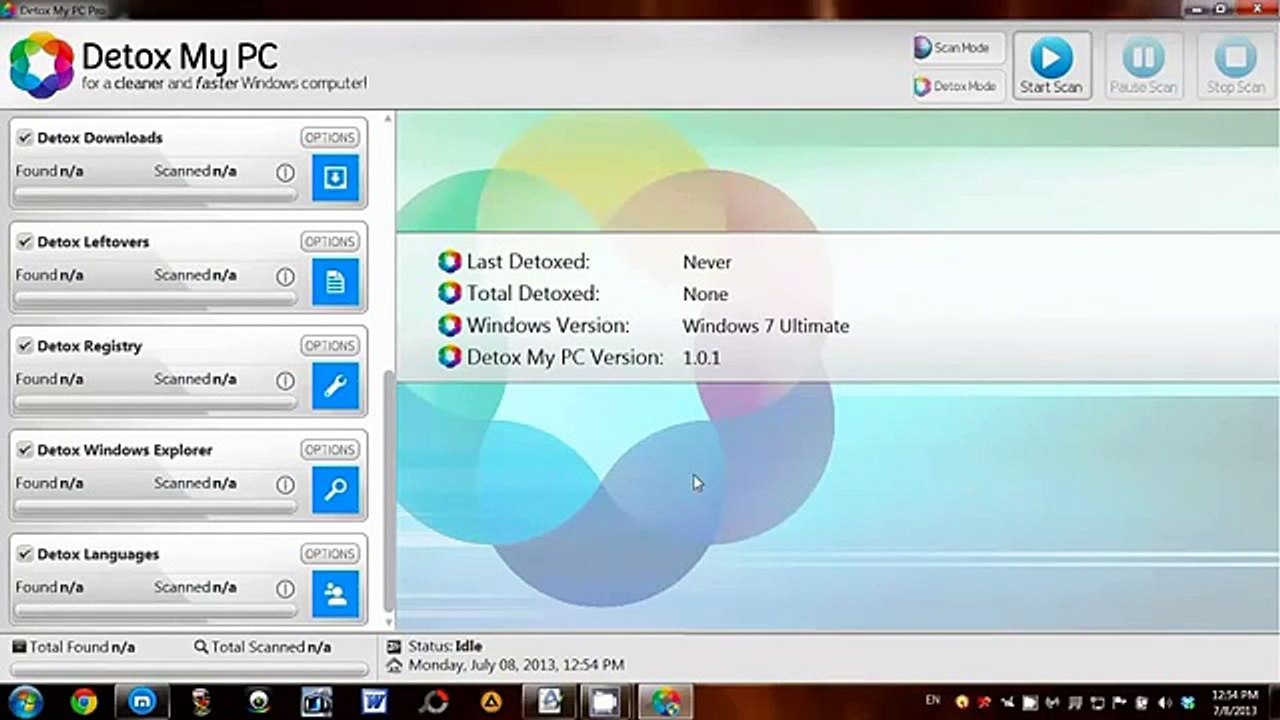Open Google Chrome from the taskbar

[84, 702]
